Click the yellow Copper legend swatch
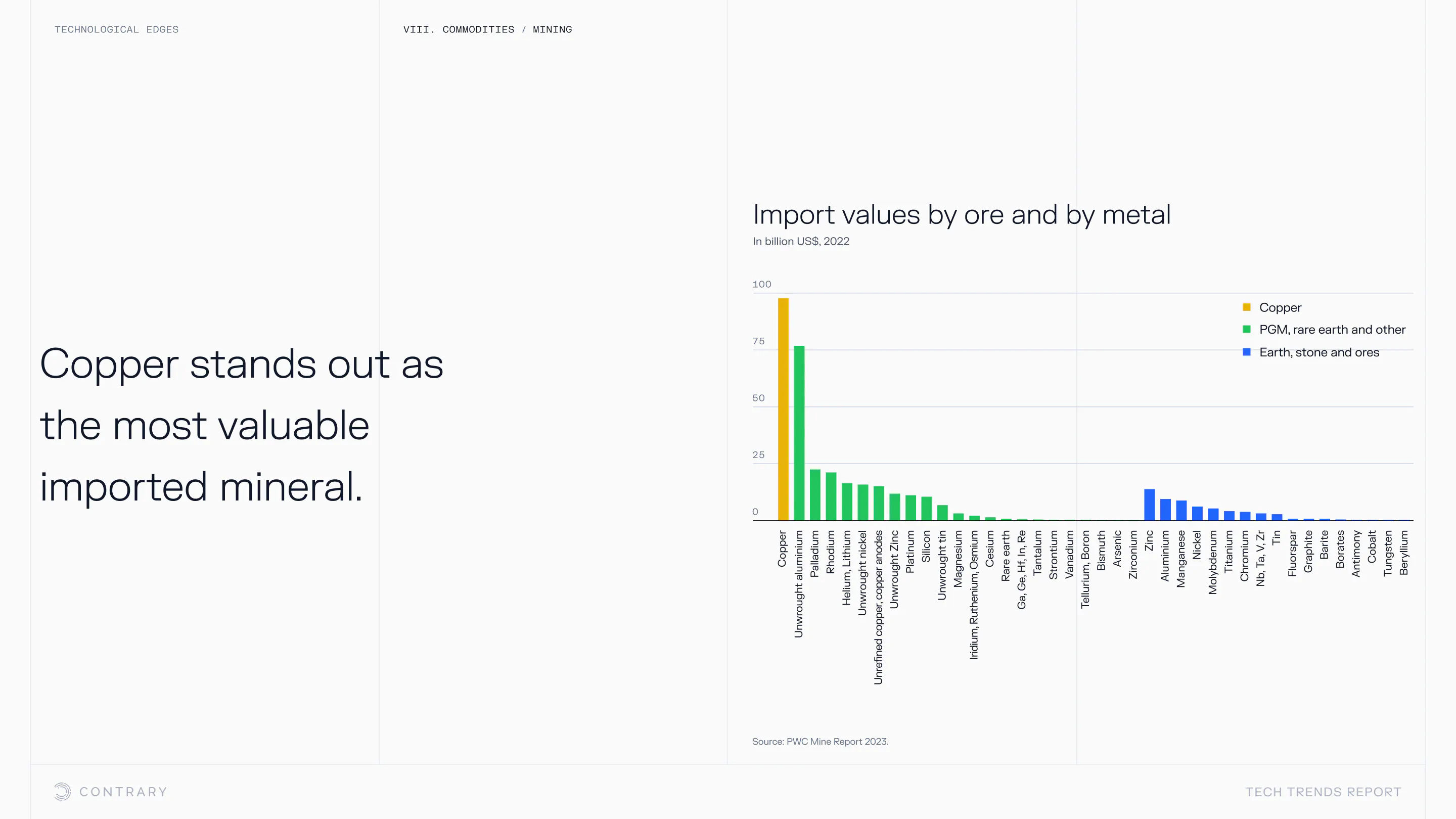This screenshot has height=819, width=1456. (x=1246, y=307)
